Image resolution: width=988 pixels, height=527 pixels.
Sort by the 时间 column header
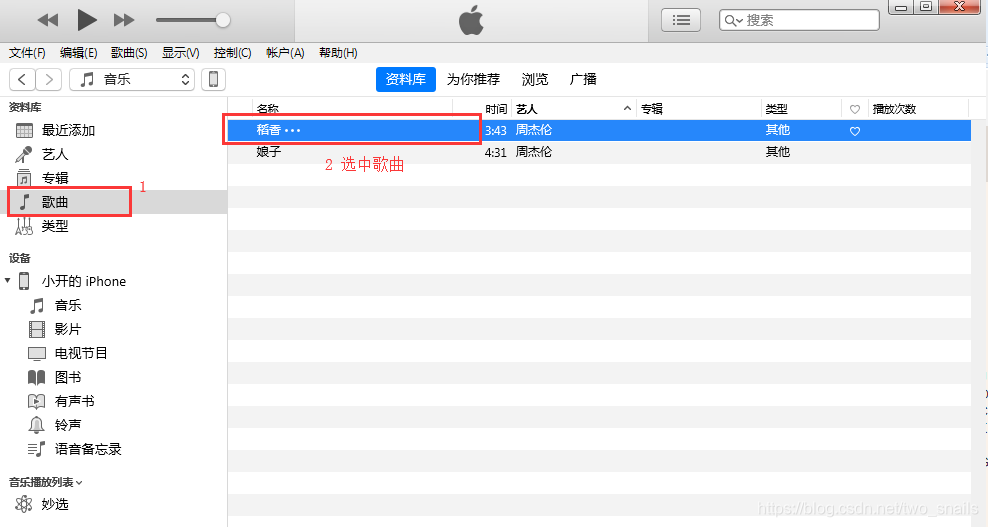pos(496,108)
